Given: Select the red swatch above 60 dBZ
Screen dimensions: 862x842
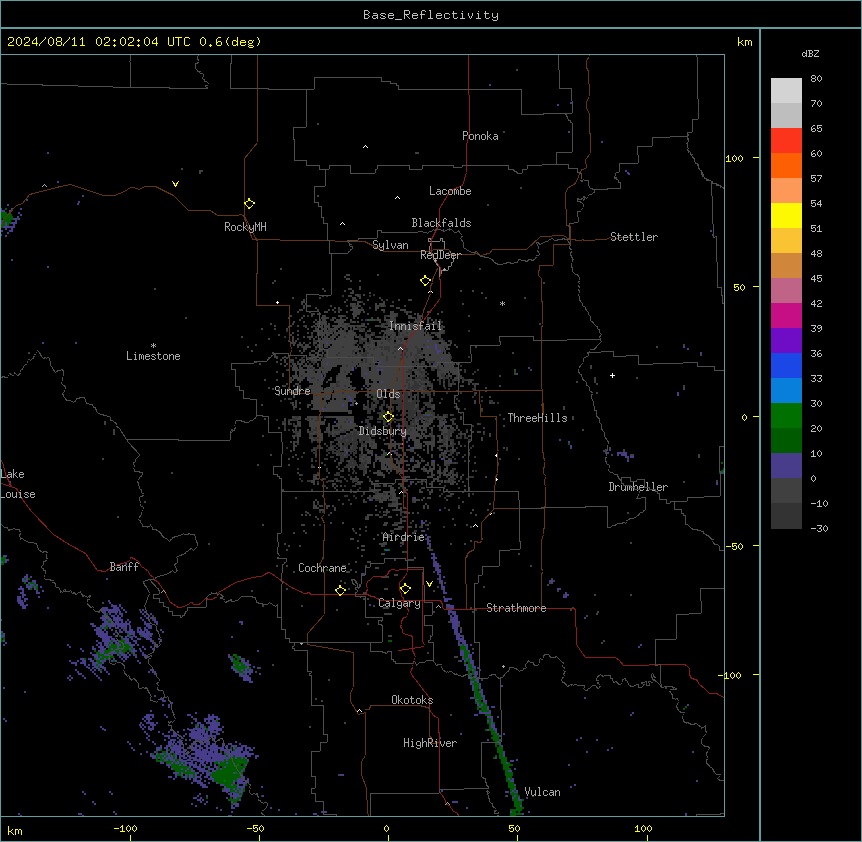Looking at the screenshot, I should point(786,141).
